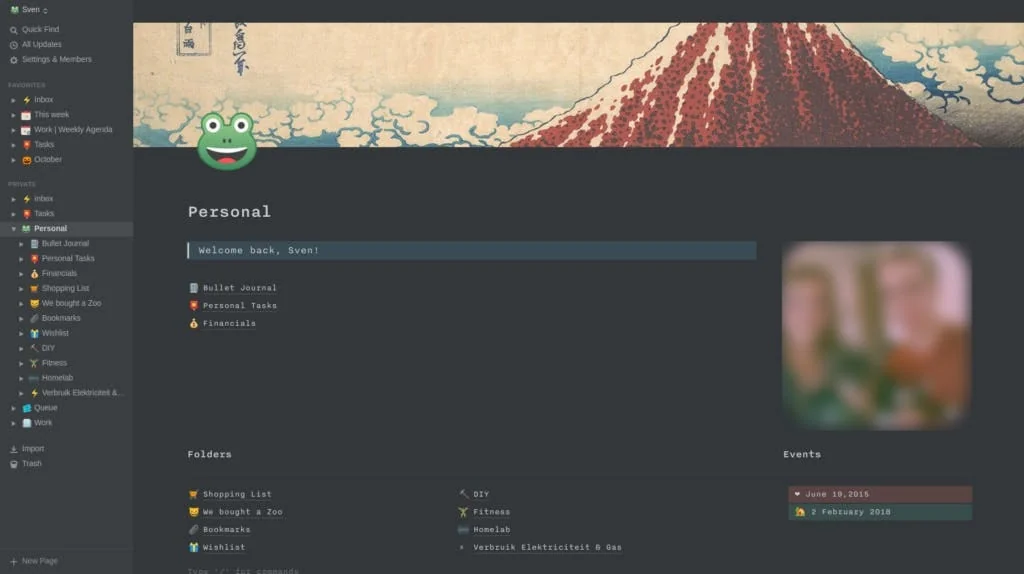The height and width of the screenshot is (574, 1024).
Task: Click the Work page icon
Action: coord(27,423)
